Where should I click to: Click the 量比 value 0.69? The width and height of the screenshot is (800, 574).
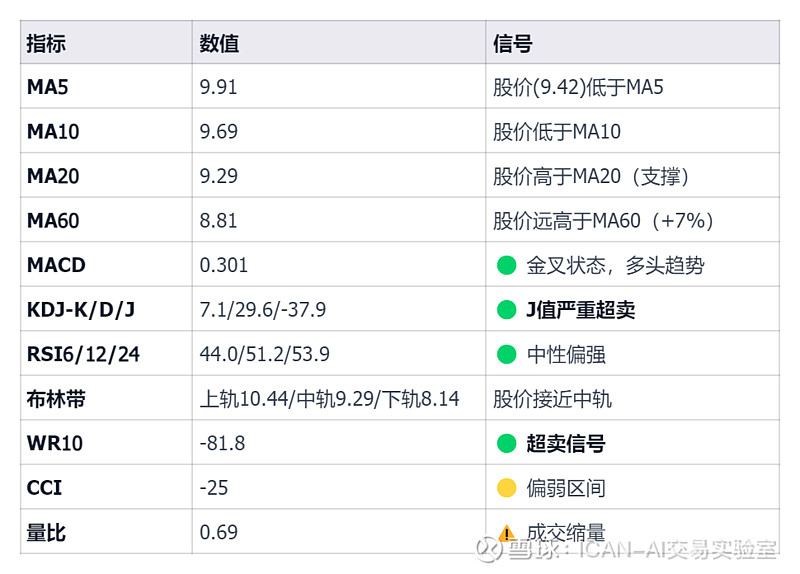(219, 533)
